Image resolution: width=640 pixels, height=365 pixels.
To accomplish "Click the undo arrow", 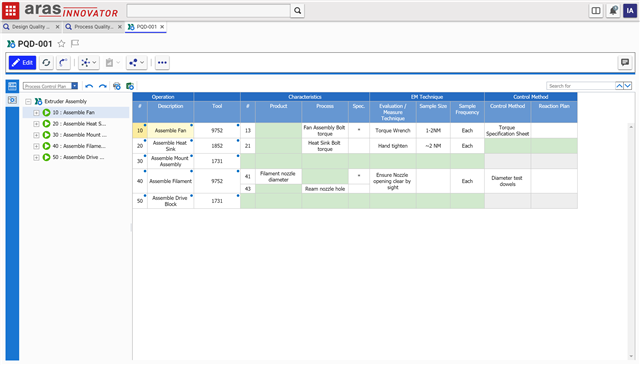I will (x=89, y=86).
